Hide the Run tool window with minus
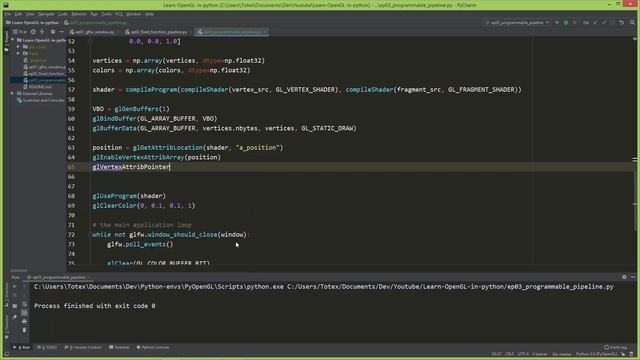Image resolution: width=640 pixels, height=360 pixels. pos(633,277)
